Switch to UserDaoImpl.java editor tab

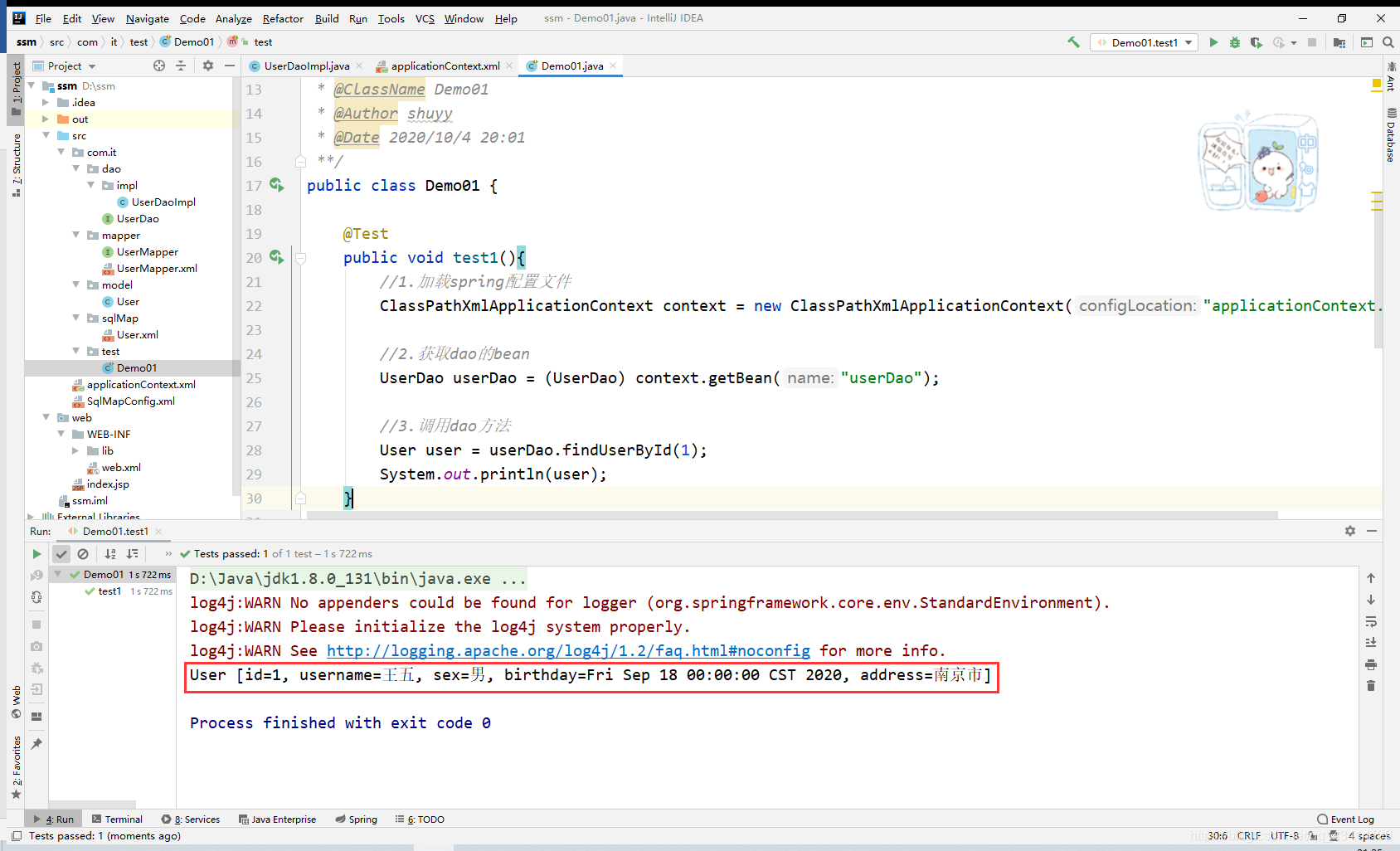(x=306, y=66)
